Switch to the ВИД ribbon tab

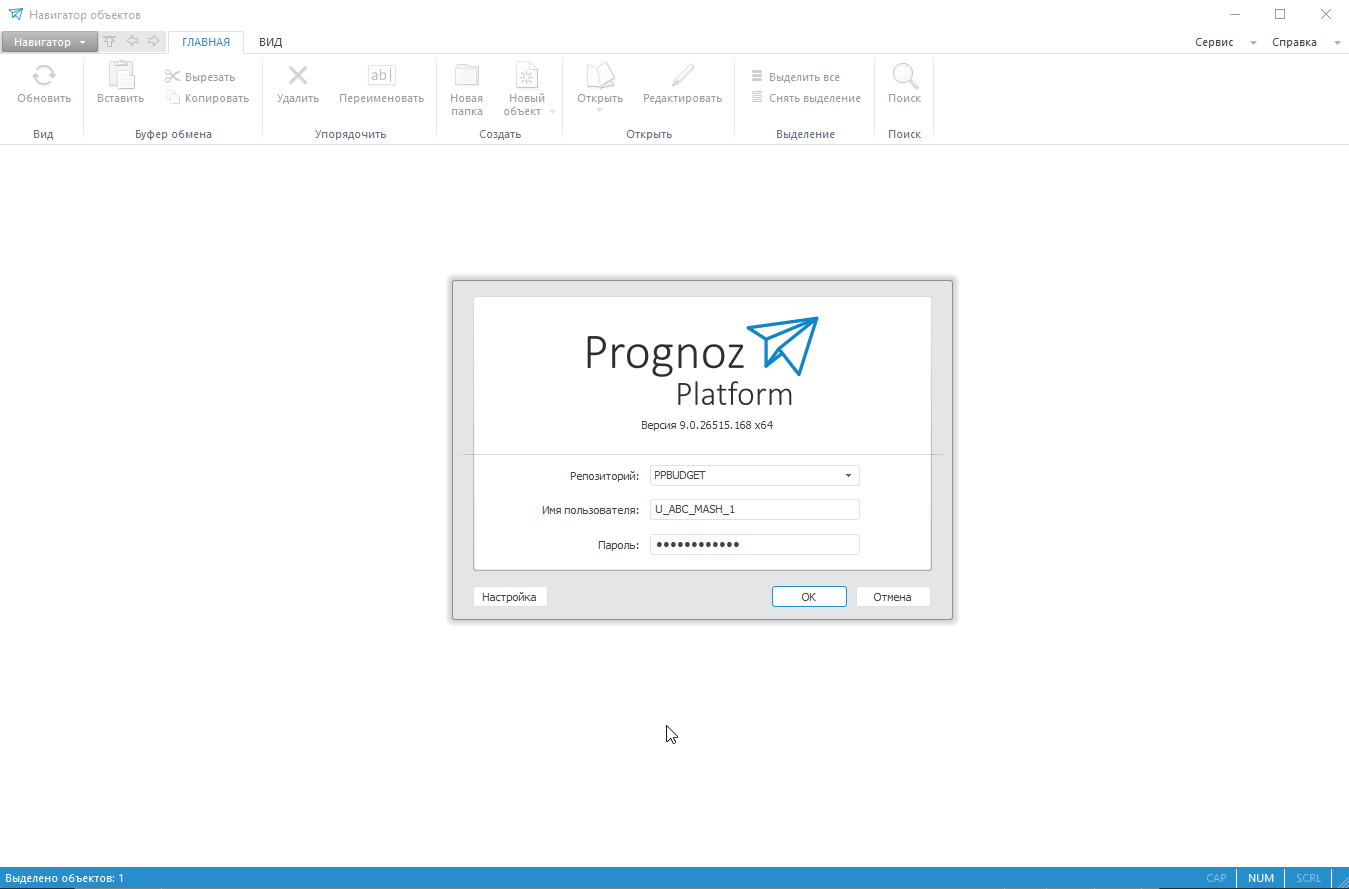click(271, 42)
